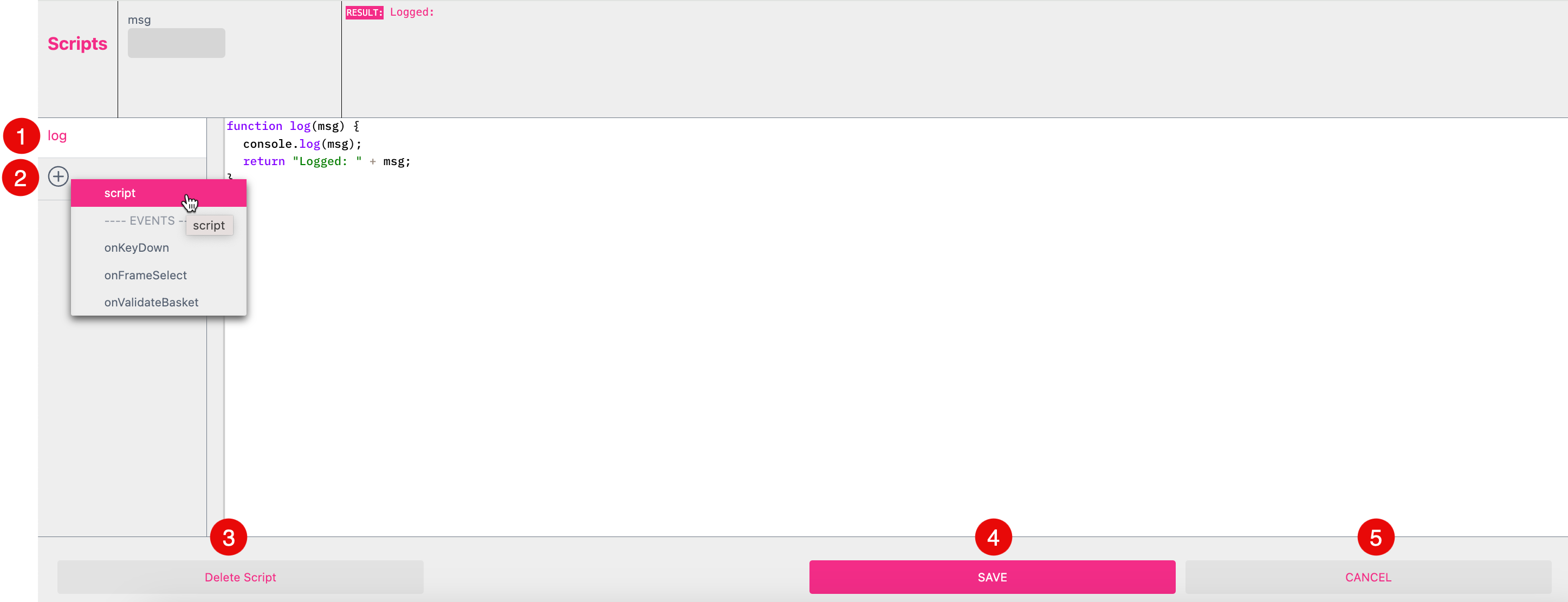Click the SAVE button to save script
The width and height of the screenshot is (1568, 602).
[992, 577]
